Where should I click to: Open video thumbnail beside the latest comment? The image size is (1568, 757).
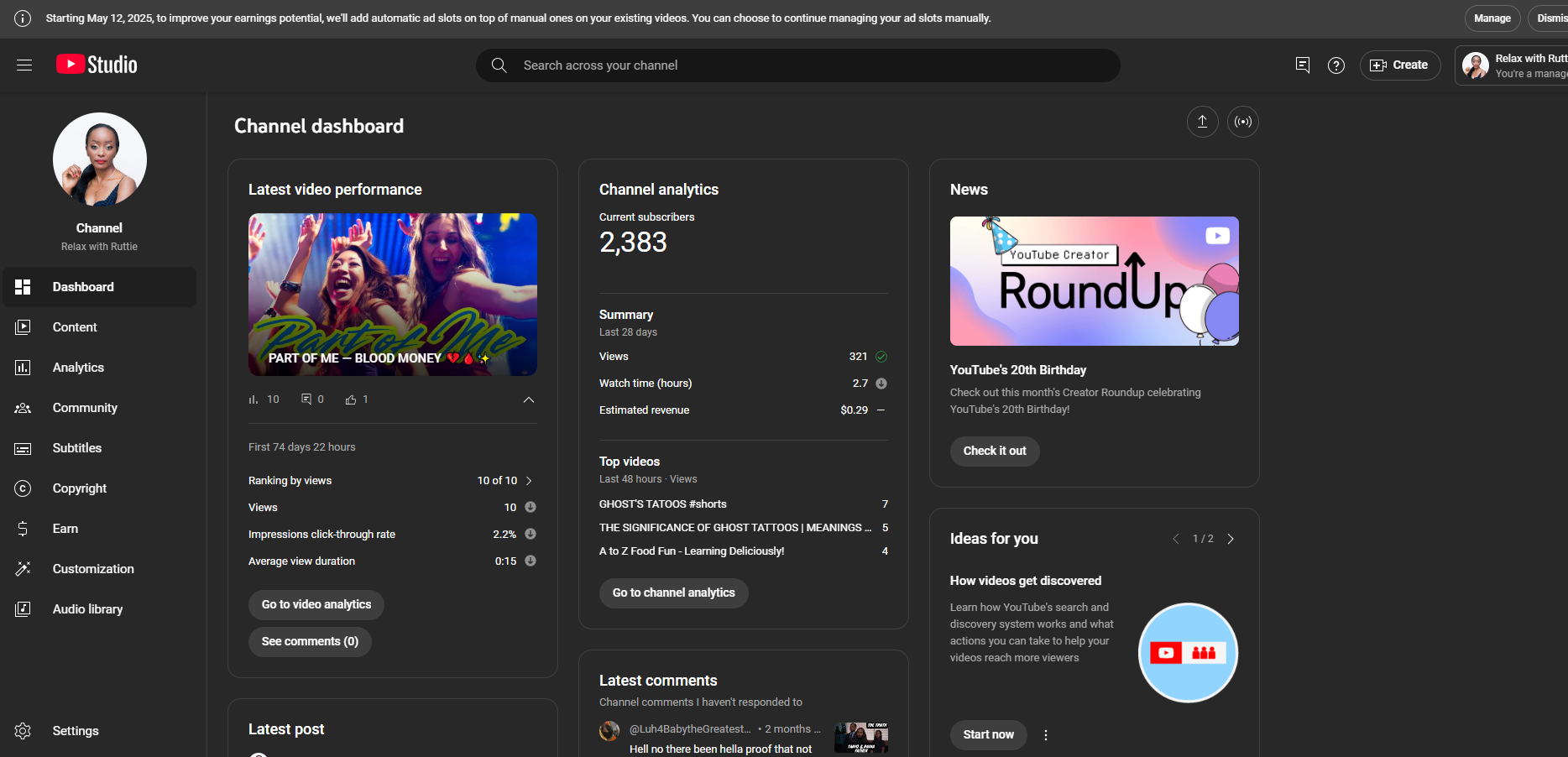pyautogui.click(x=861, y=738)
